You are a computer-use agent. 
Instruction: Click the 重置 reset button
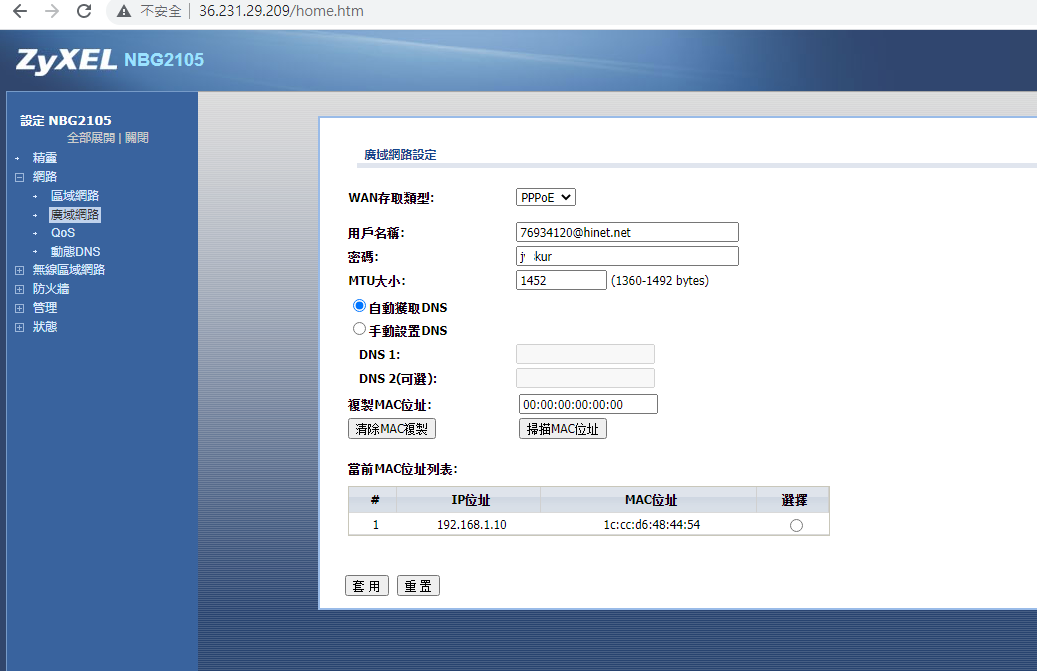point(418,586)
